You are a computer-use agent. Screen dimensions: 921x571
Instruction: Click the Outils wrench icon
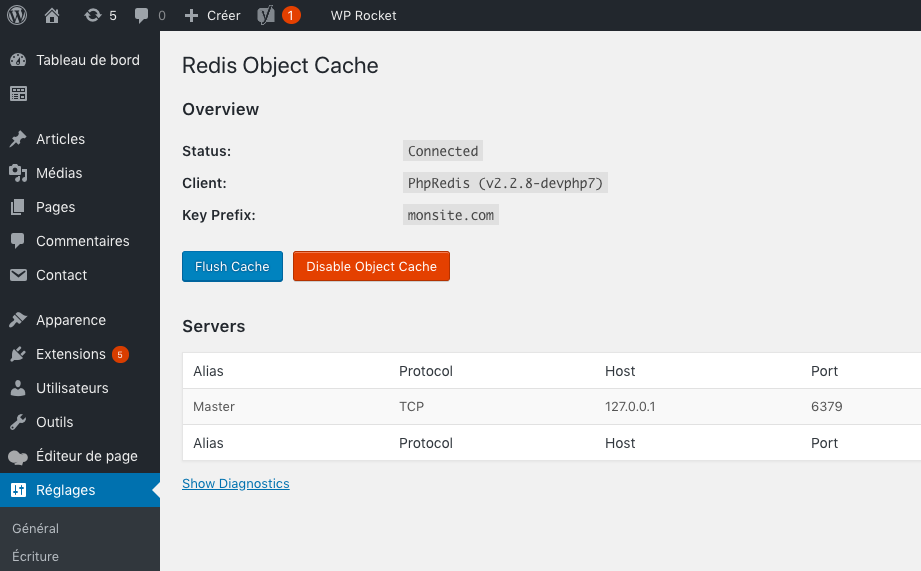pyautogui.click(x=18, y=422)
